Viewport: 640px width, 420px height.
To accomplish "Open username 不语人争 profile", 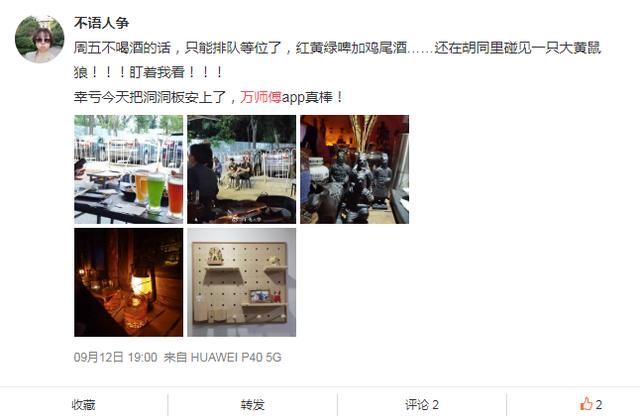I will pos(101,23).
